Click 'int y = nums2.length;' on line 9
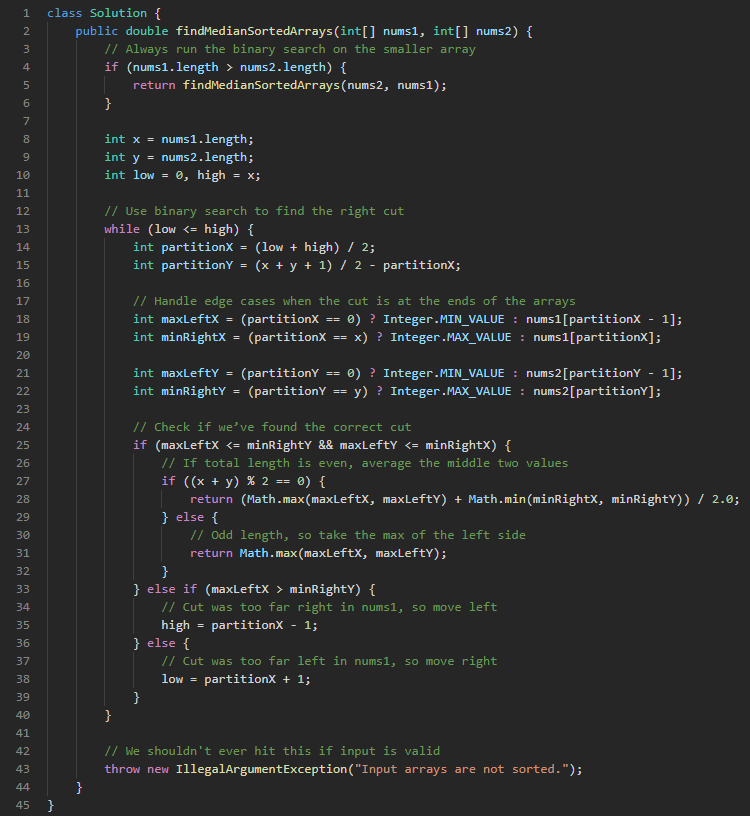This screenshot has width=750, height=816. pos(179,157)
